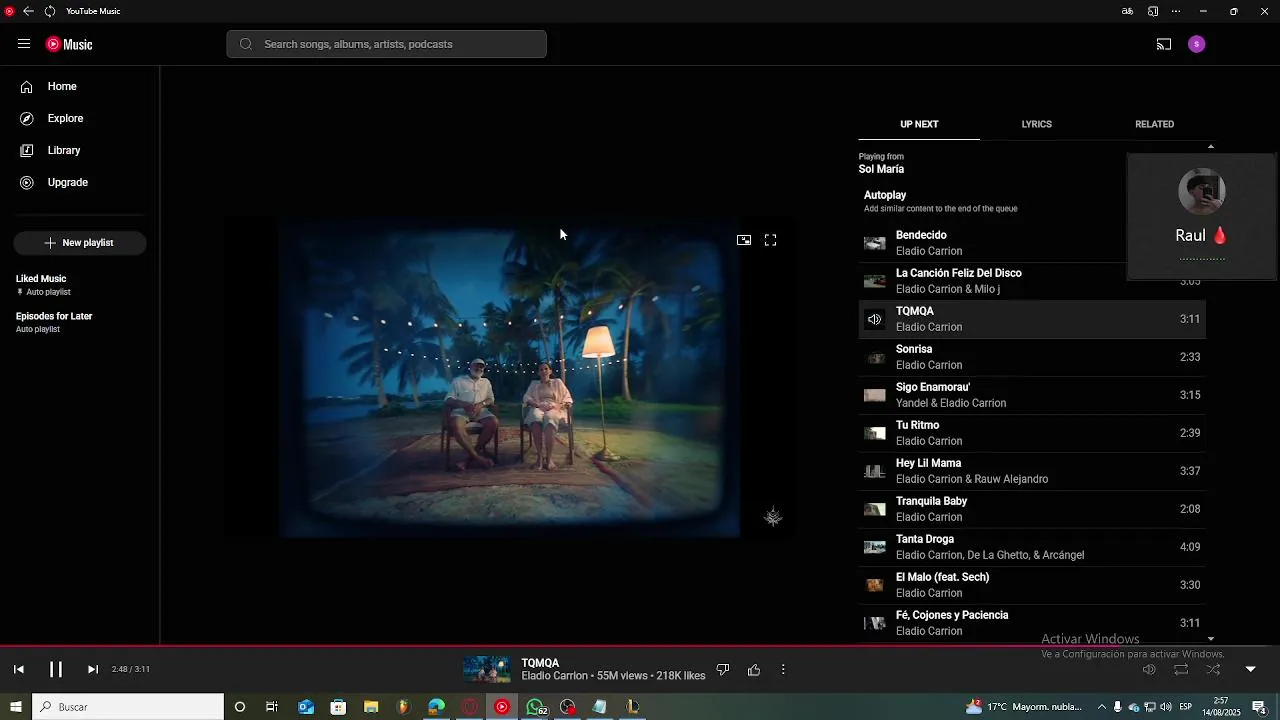
Task: Play Tu Ritmo from the queue
Action: (1032, 433)
